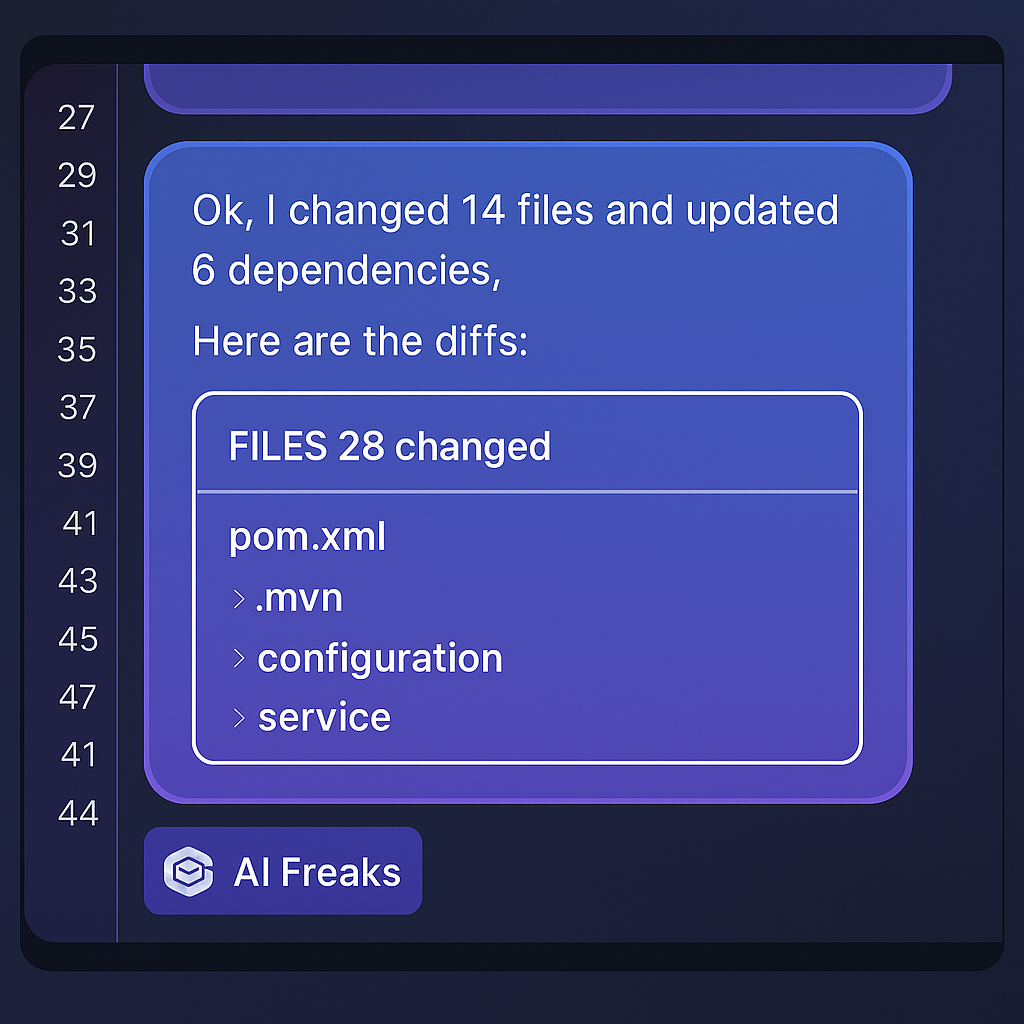Image resolution: width=1024 pixels, height=1024 pixels.
Task: Click the AI Freaks text label
Action: point(317,872)
